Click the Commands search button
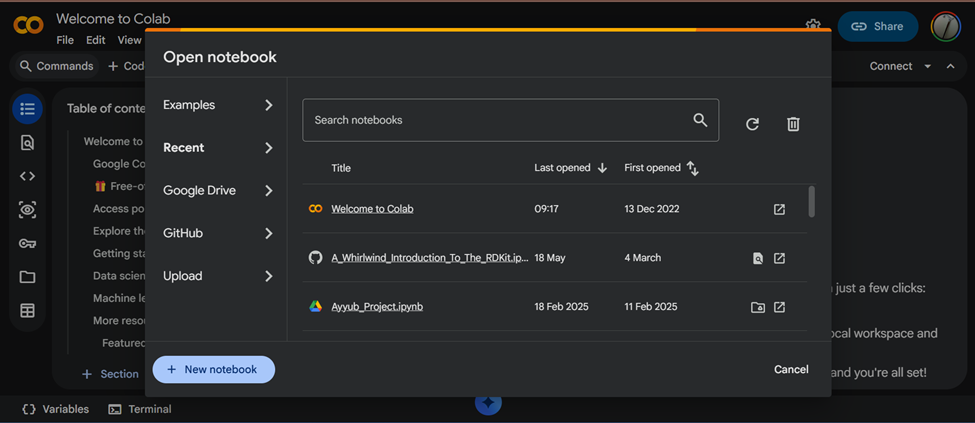 tap(57, 66)
